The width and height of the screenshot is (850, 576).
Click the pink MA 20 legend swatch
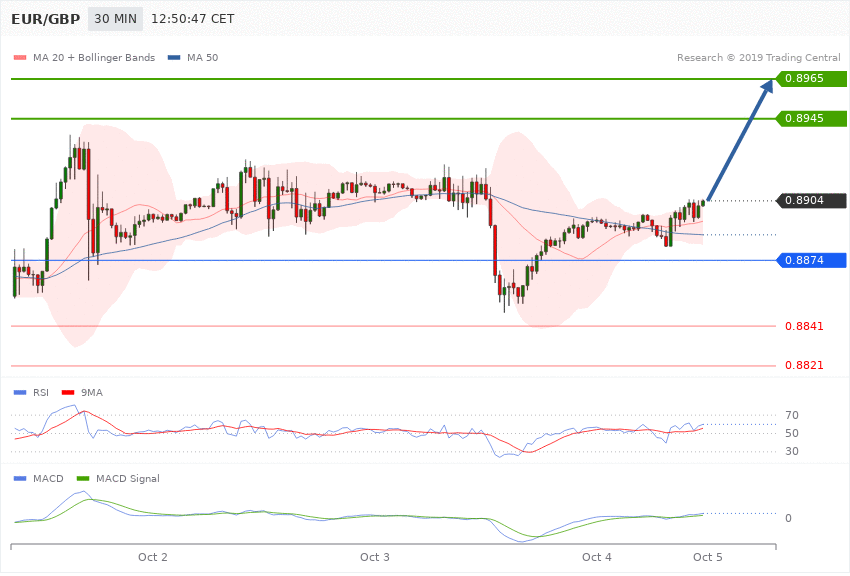[x=20, y=57]
